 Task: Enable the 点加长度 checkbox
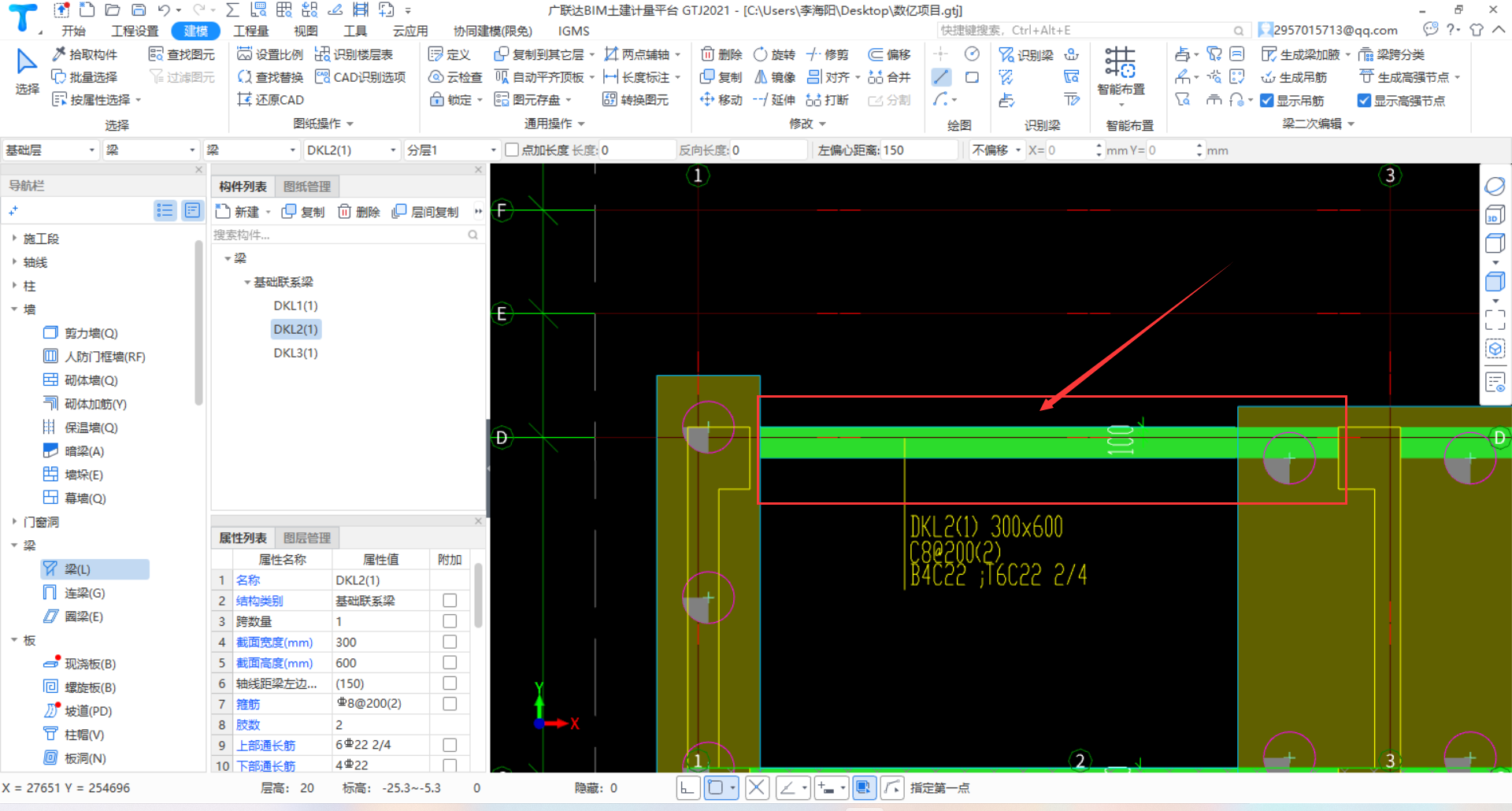(x=512, y=150)
